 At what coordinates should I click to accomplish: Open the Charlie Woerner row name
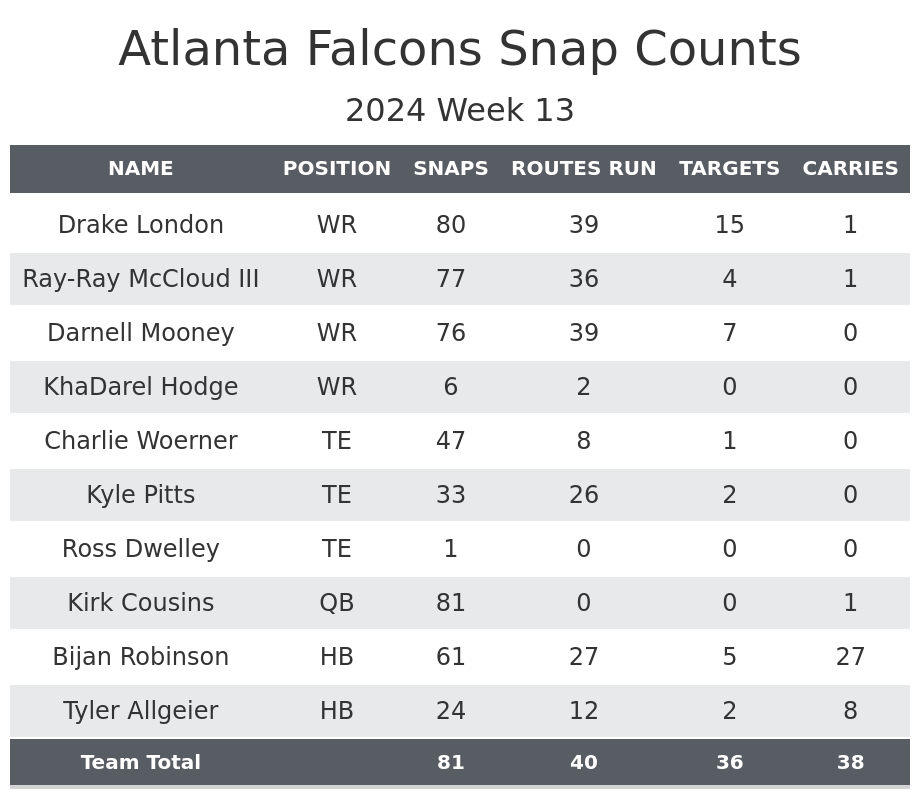pyautogui.click(x=141, y=441)
